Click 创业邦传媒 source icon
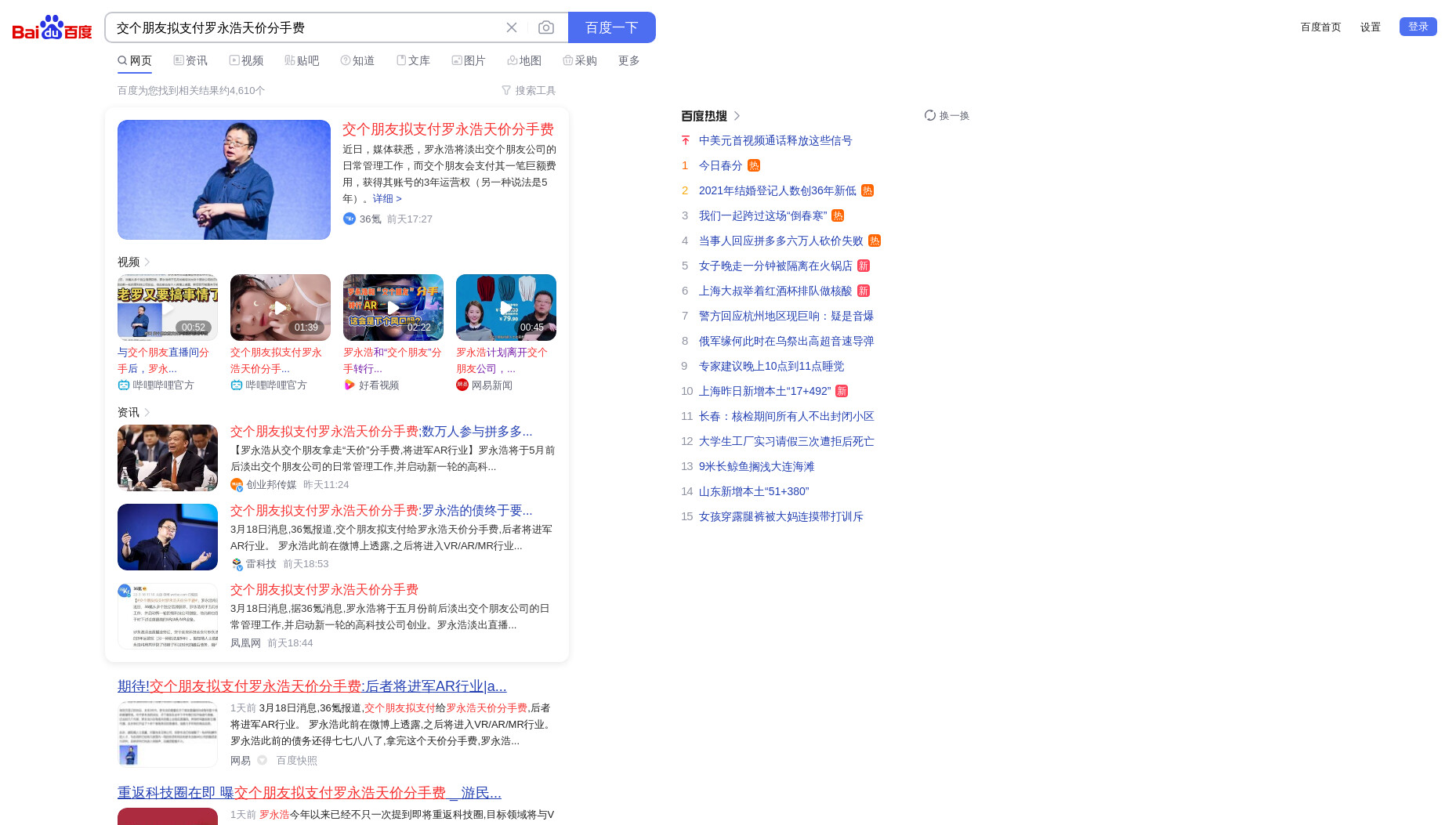This screenshot has height=825, width=1456. point(237,485)
